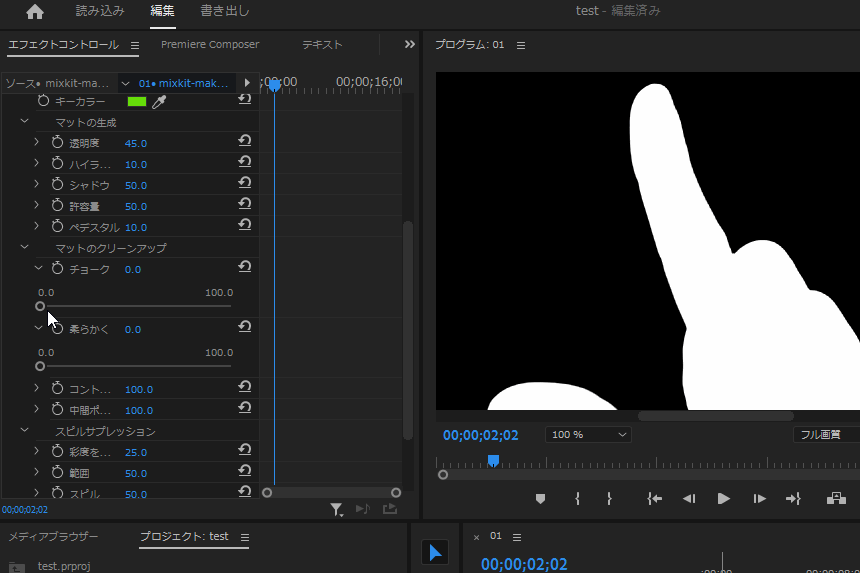Step back one frame

[x=689, y=498]
